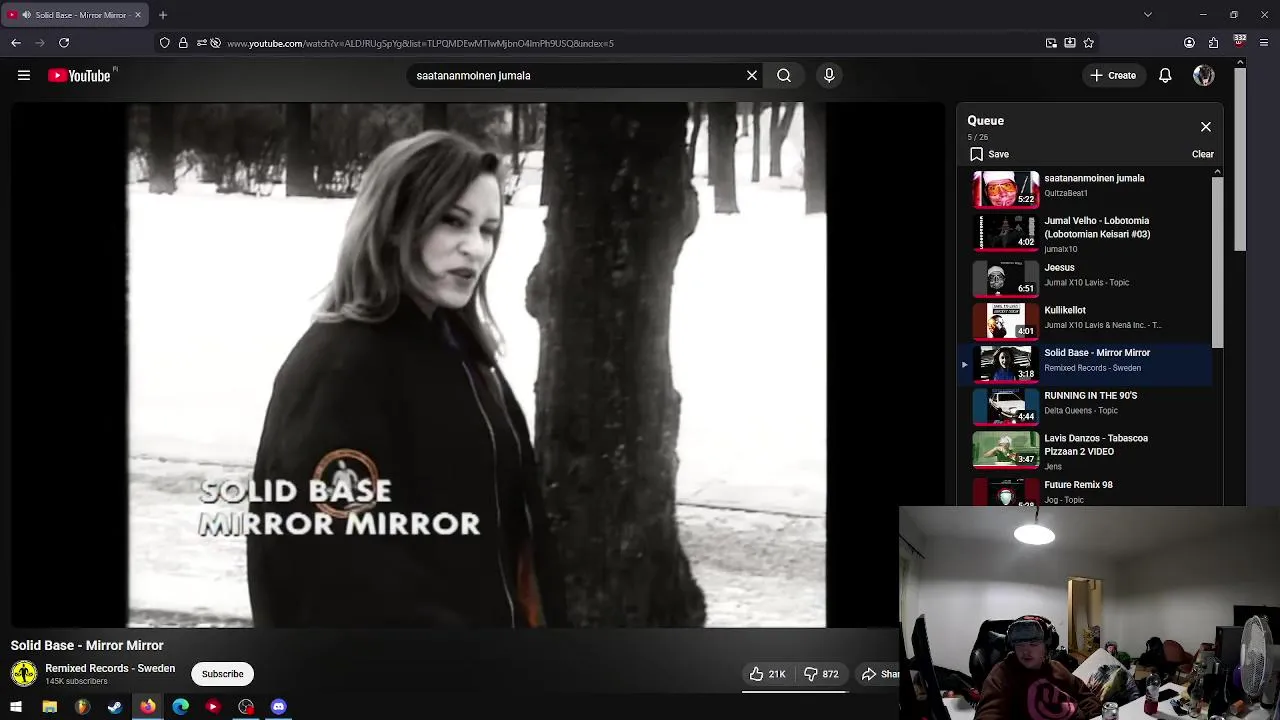Open the Windows Start menu
The width and height of the screenshot is (1280, 720).
click(16, 707)
